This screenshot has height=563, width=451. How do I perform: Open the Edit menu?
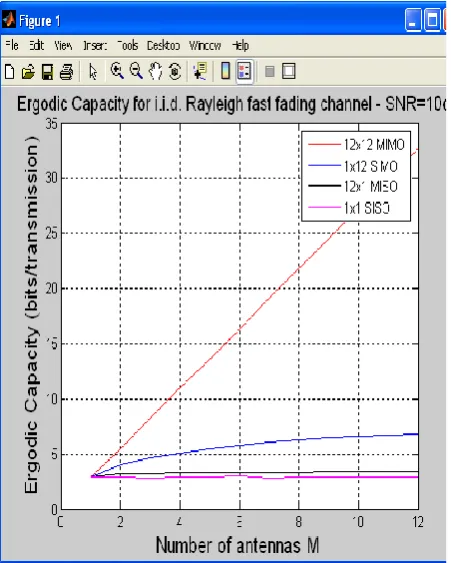click(37, 45)
